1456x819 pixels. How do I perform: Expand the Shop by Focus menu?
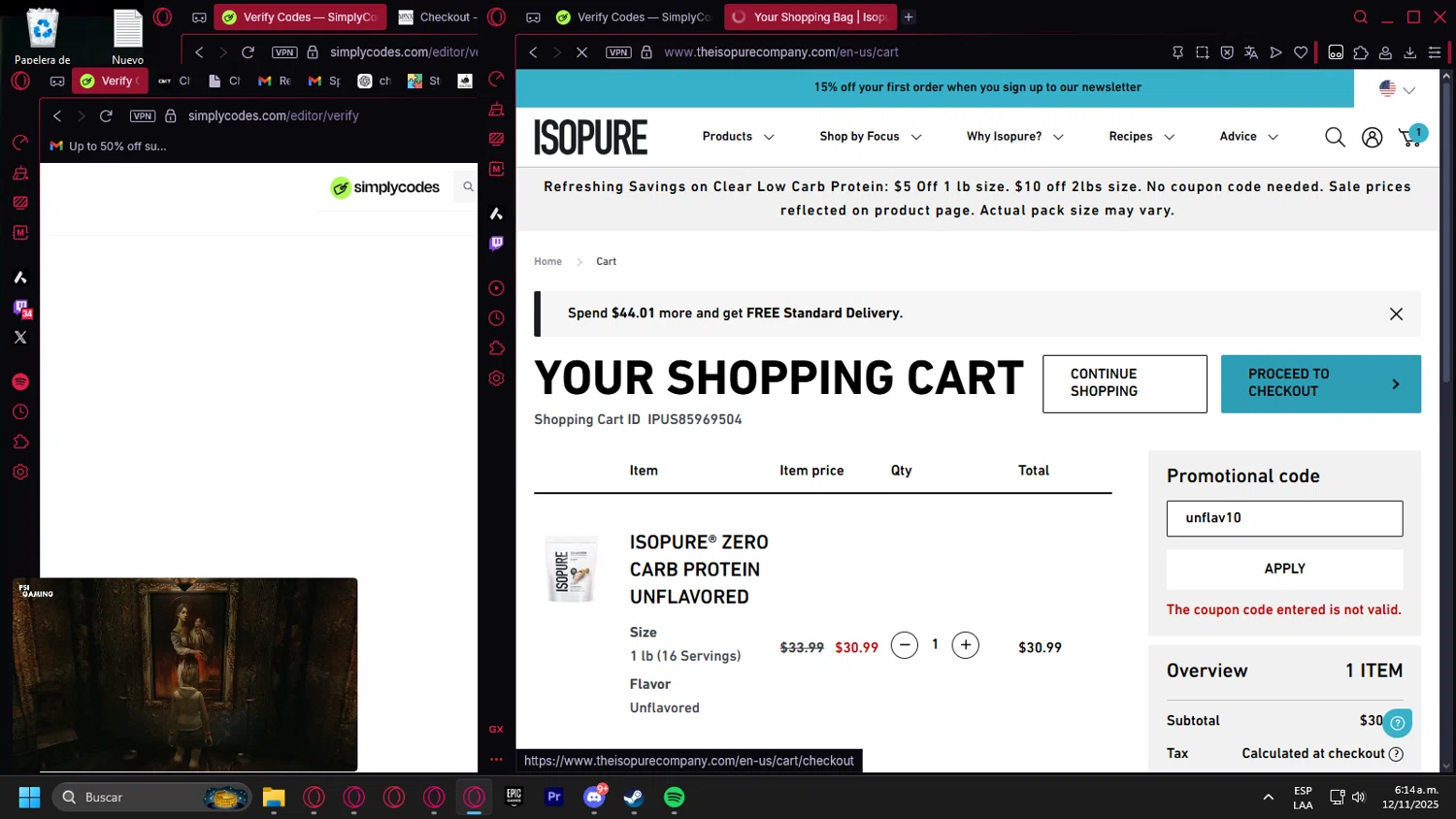pyautogui.click(x=871, y=137)
